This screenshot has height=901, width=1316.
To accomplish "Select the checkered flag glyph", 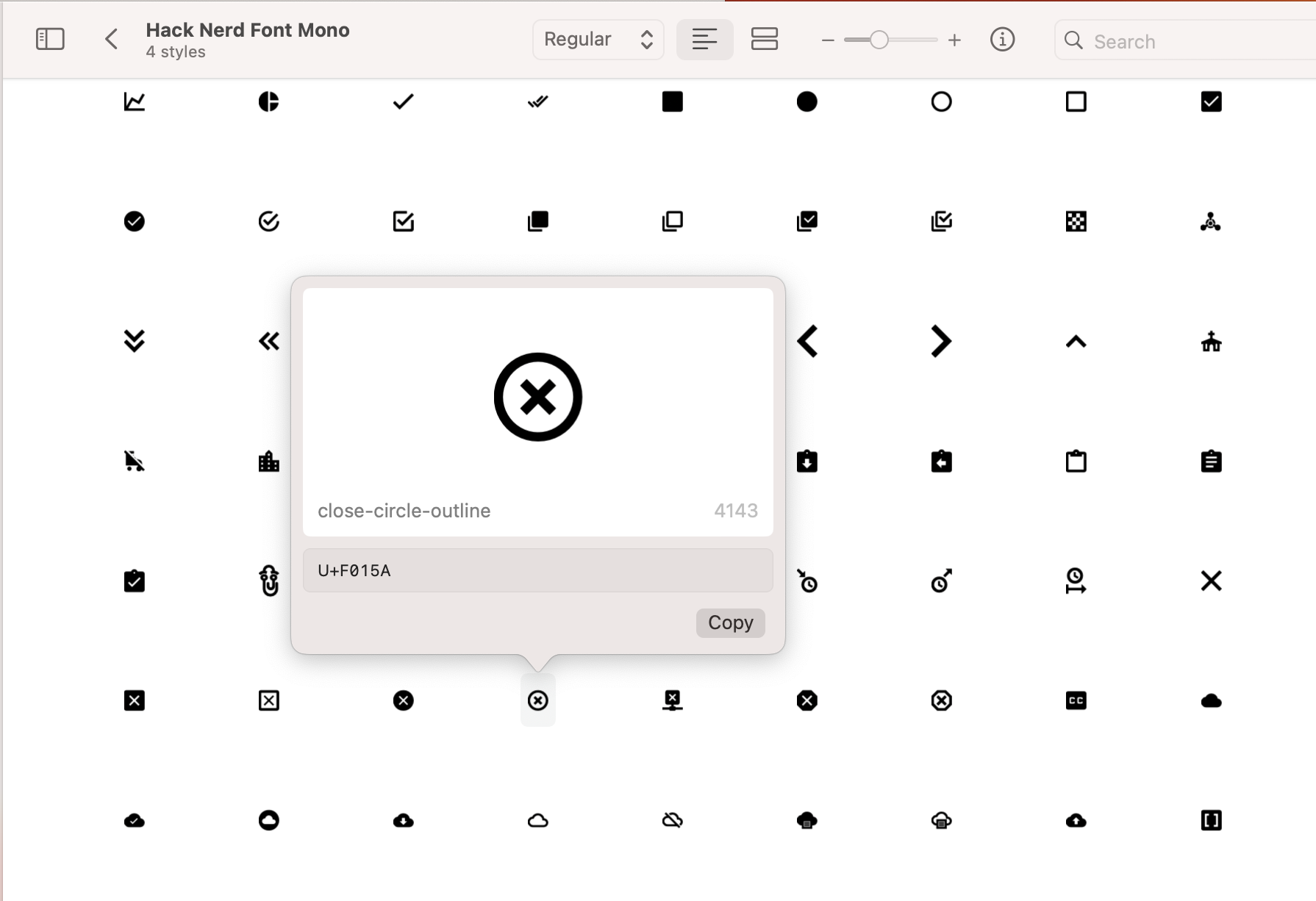I will click(1076, 220).
